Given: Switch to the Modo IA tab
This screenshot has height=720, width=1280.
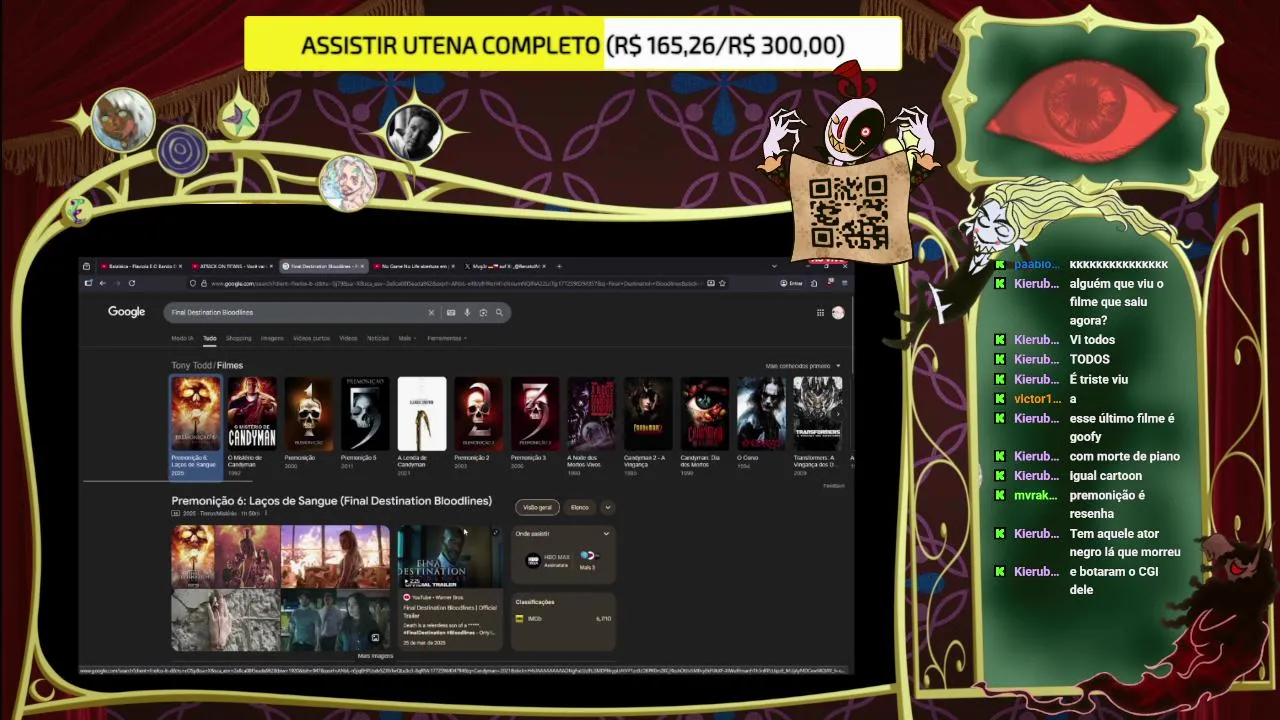Looking at the screenshot, I should pos(182,338).
